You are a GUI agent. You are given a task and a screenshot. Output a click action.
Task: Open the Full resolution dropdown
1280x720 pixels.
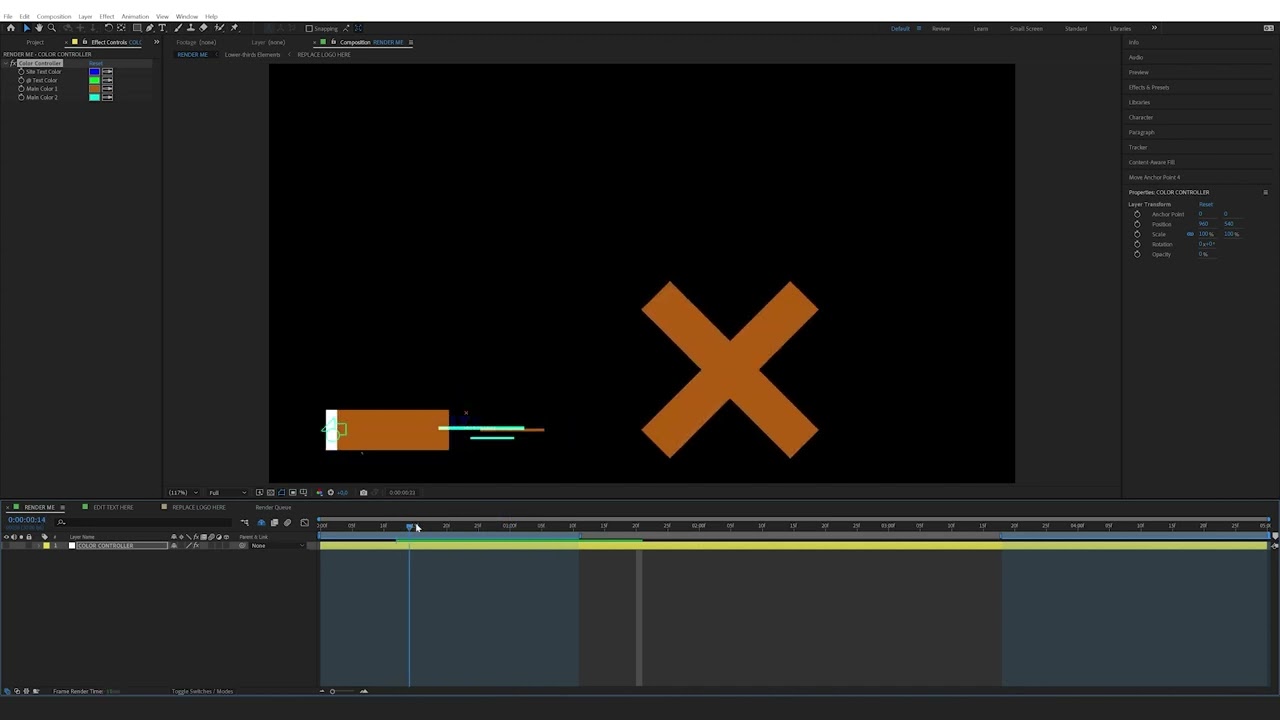(x=226, y=492)
